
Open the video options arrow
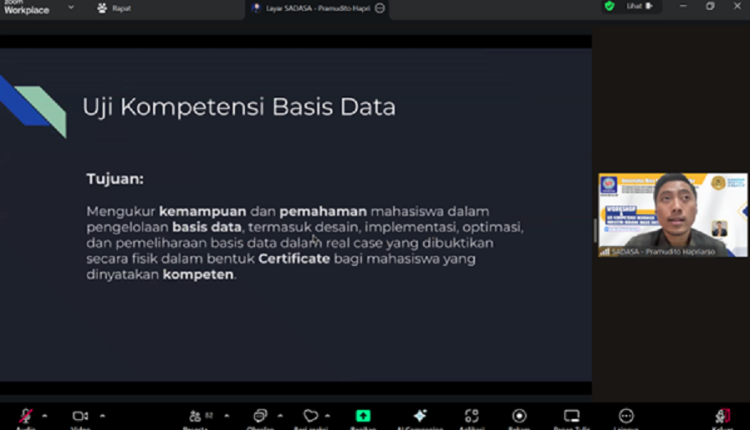coord(102,416)
